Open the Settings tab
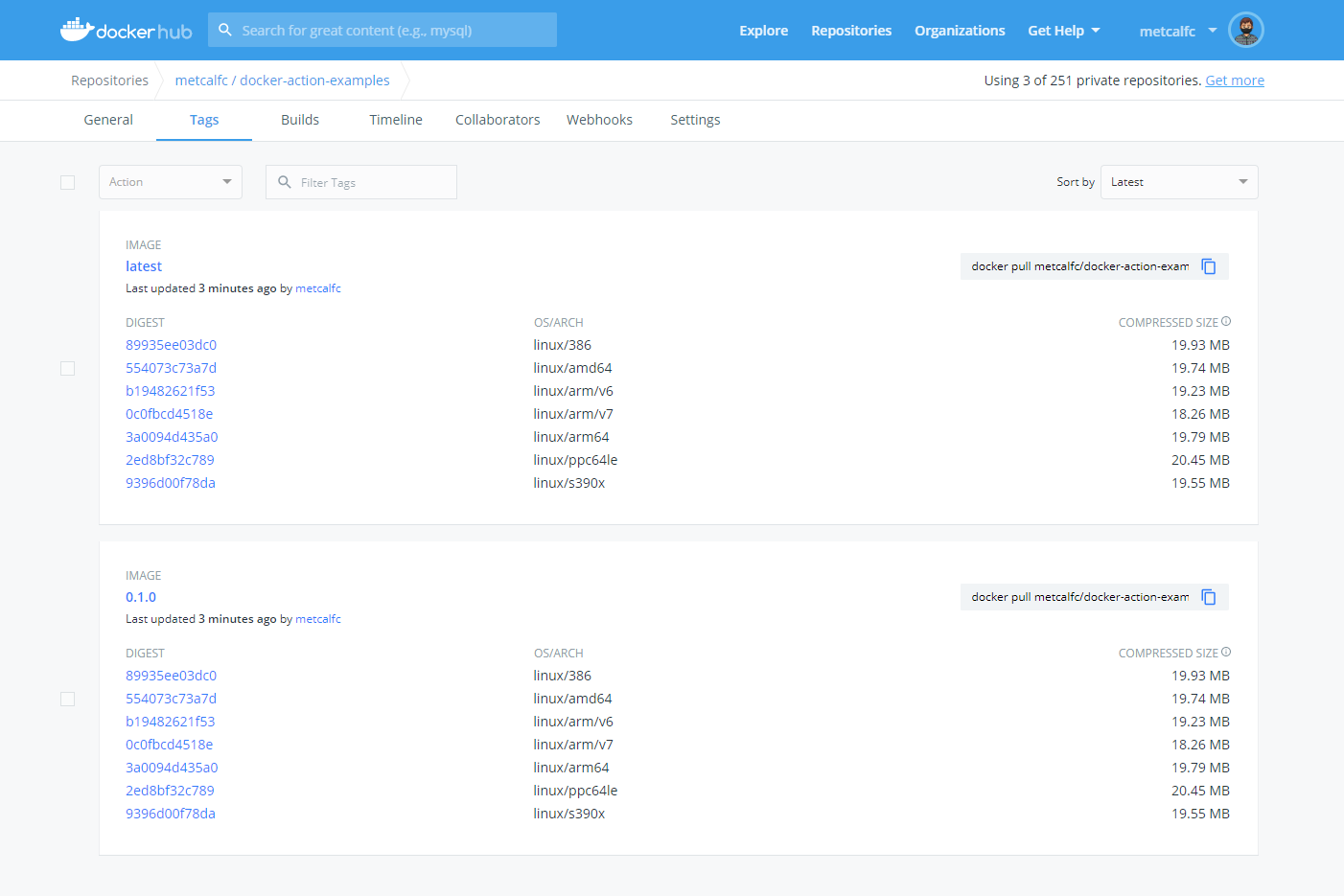 [695, 120]
